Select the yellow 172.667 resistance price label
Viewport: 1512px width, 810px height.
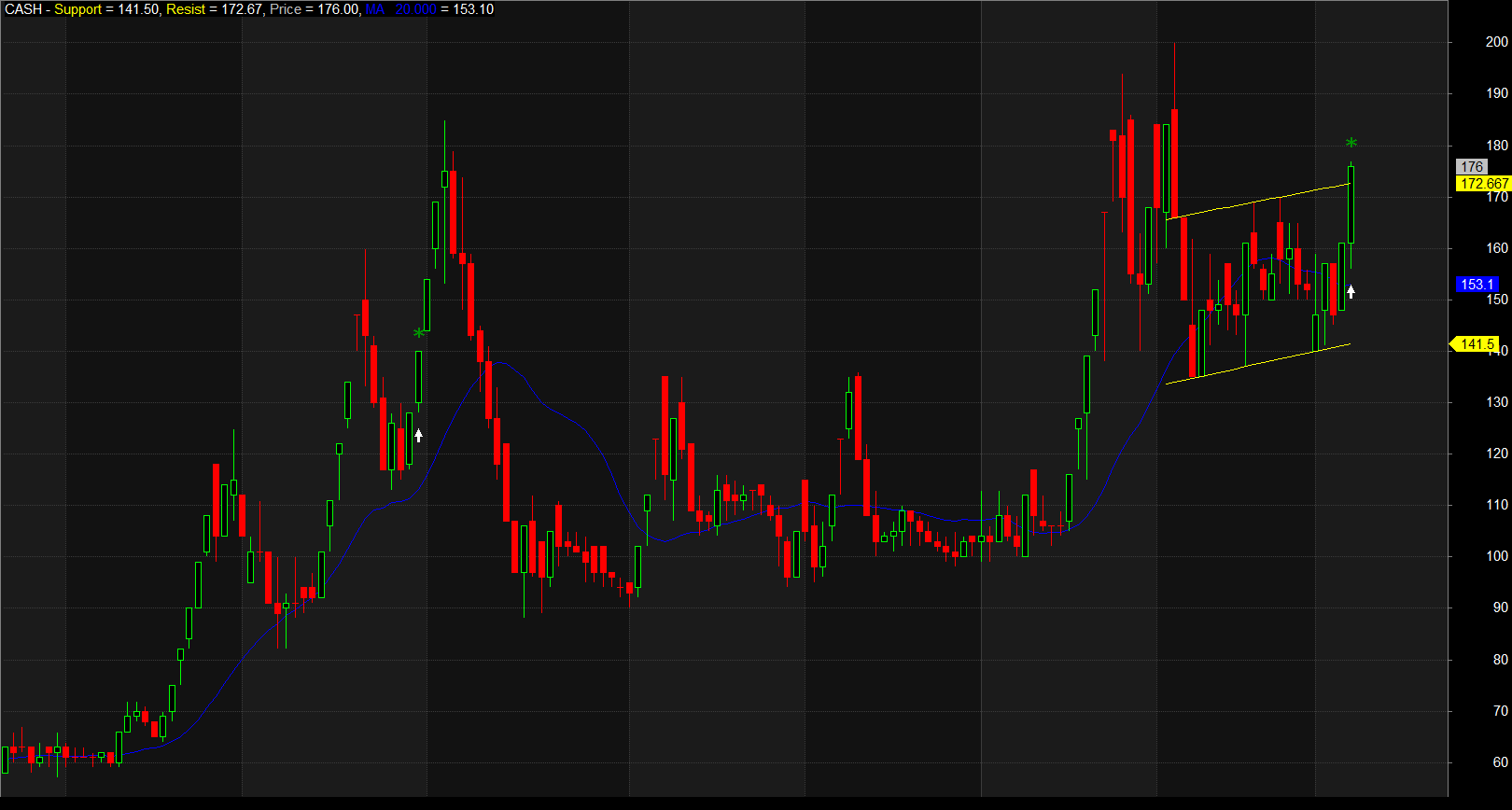pyautogui.click(x=1483, y=184)
